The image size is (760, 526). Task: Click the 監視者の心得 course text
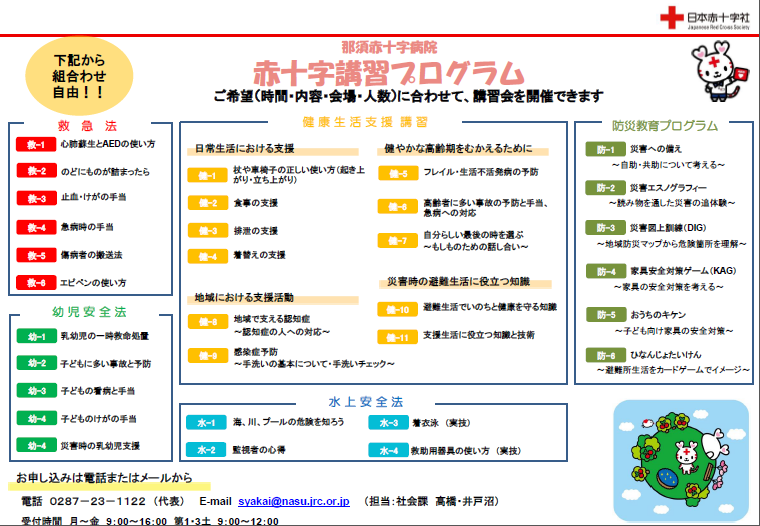[x=259, y=450]
